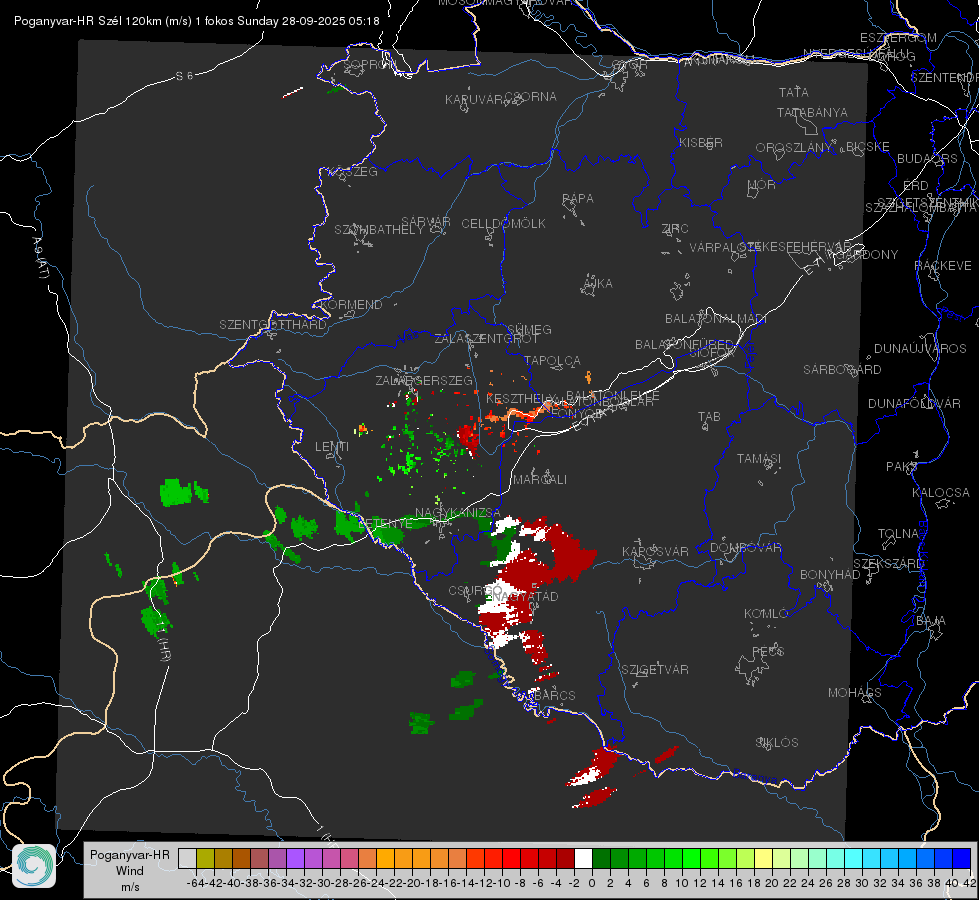The width and height of the screenshot is (979, 900).
Task: Click the DOMBOVAR town label
Action: pyautogui.click(x=746, y=548)
